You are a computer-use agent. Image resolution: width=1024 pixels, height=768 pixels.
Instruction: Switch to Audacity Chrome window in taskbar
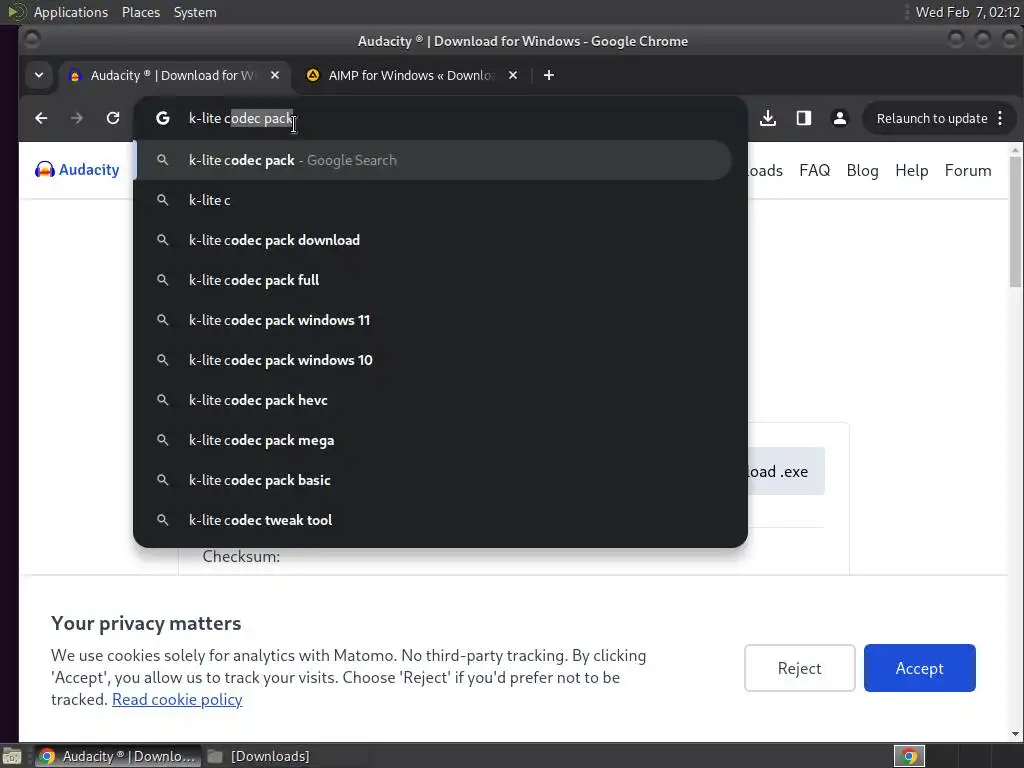(x=117, y=756)
